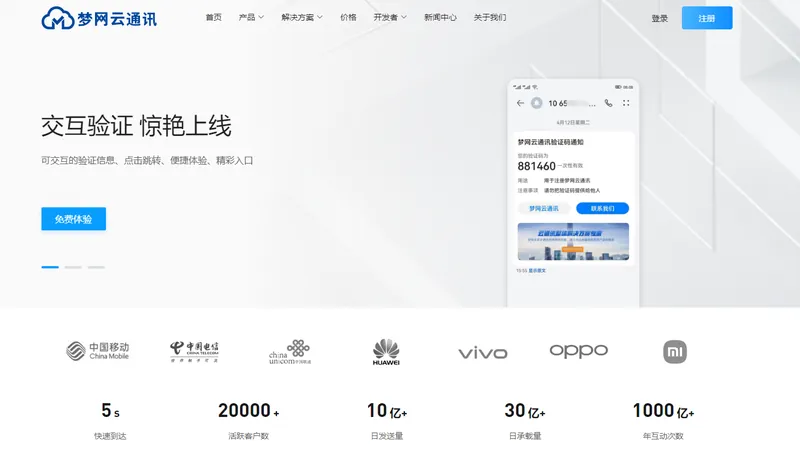Click the China Unicom logo
Screen dimensions: 800x455
click(290, 351)
